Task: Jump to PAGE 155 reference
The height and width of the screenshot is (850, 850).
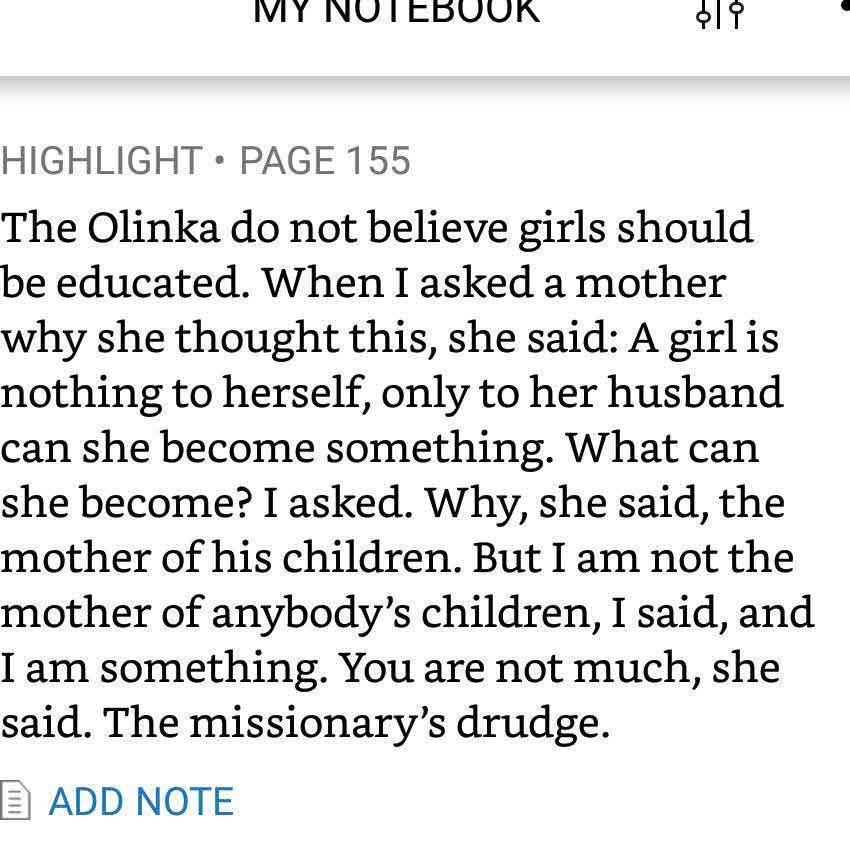Action: coord(325,161)
